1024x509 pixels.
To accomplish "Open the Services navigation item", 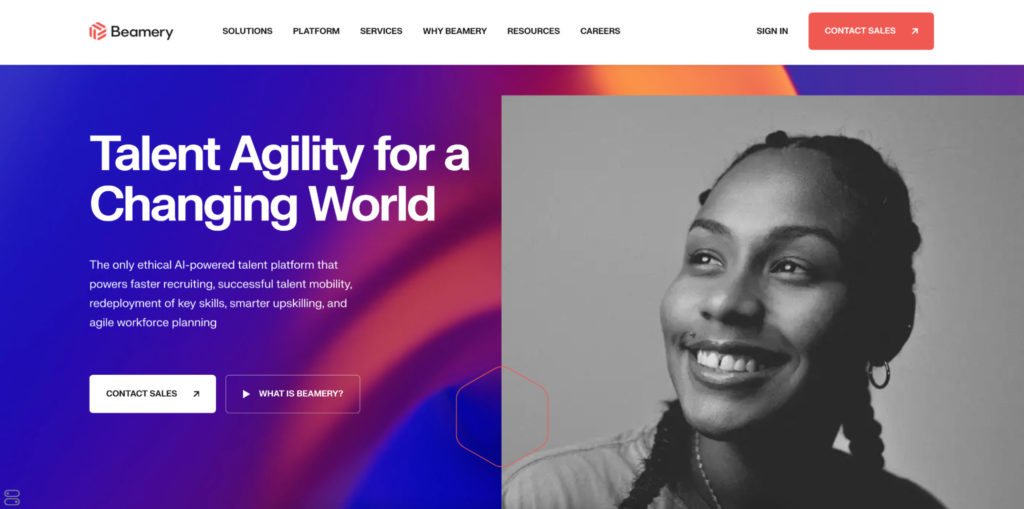I will pyautogui.click(x=381, y=31).
